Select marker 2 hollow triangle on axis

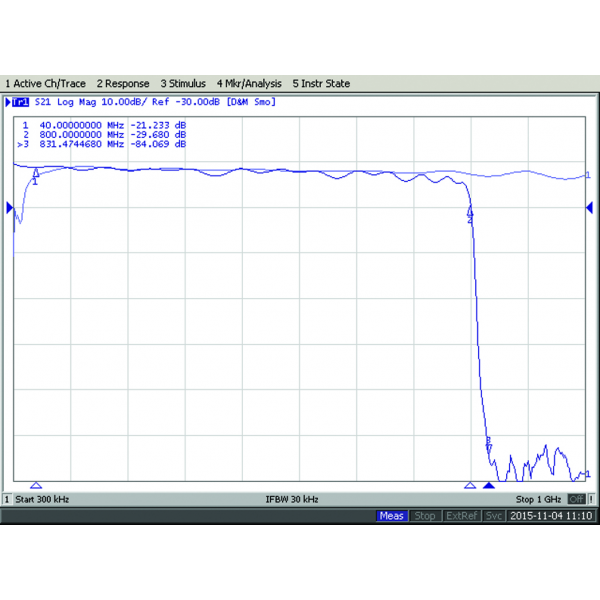(470, 484)
